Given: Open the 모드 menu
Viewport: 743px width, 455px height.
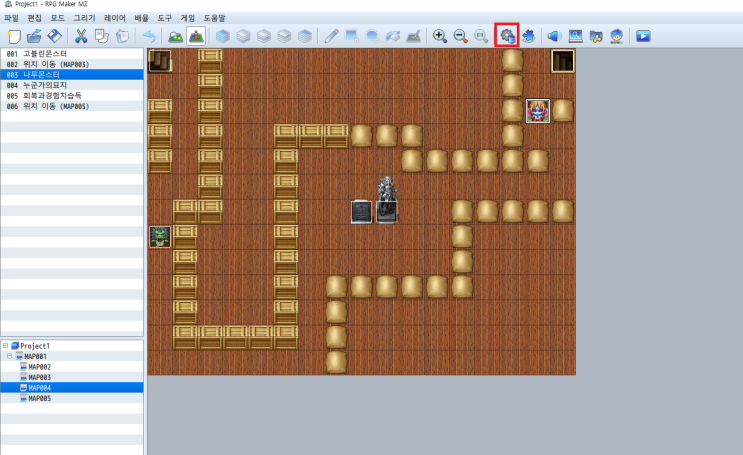Looking at the screenshot, I should [57, 18].
